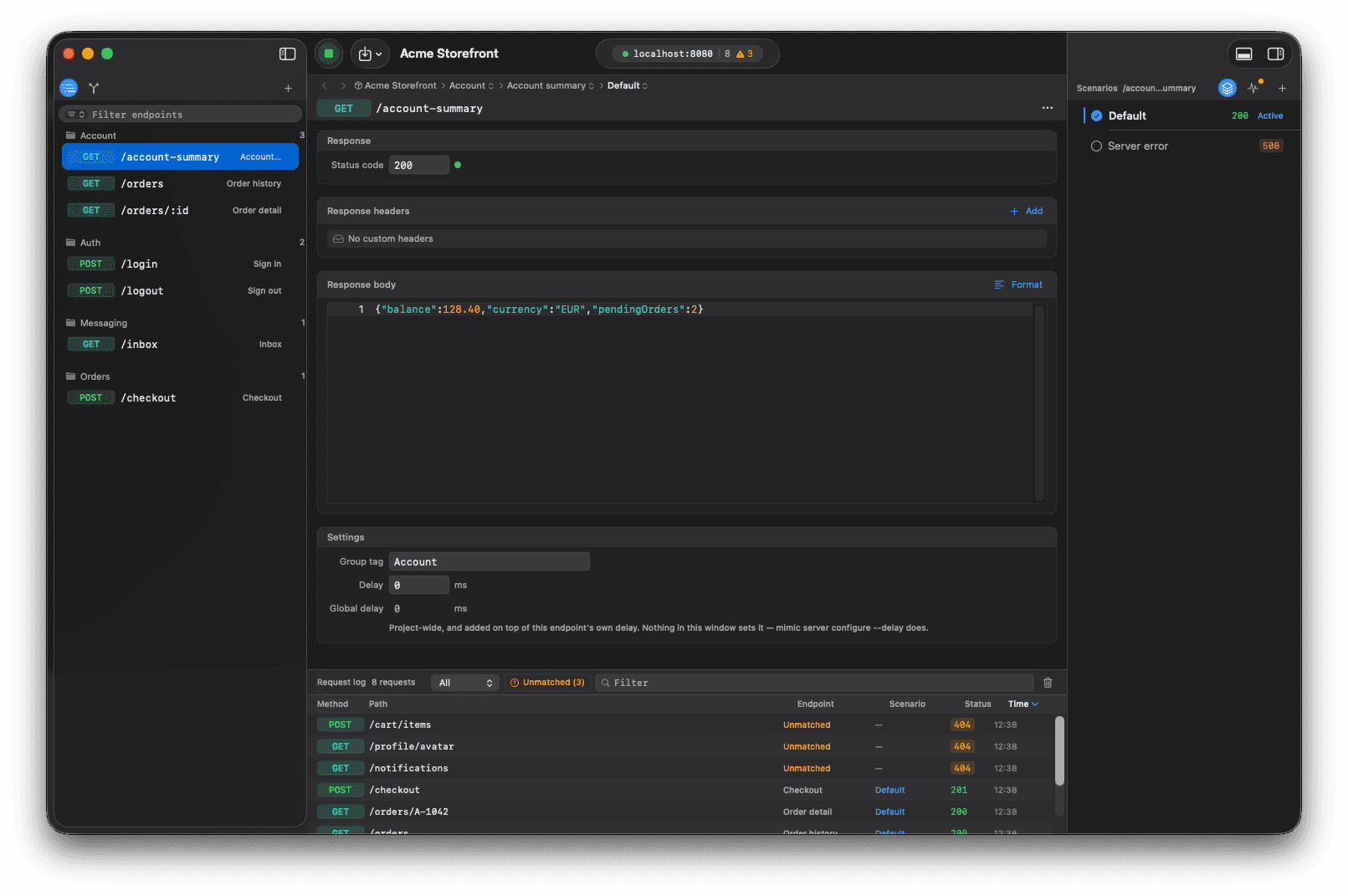Screen dimensions: 1348x896
Task: Click the Active label on Default scenario
Action: point(1270,116)
